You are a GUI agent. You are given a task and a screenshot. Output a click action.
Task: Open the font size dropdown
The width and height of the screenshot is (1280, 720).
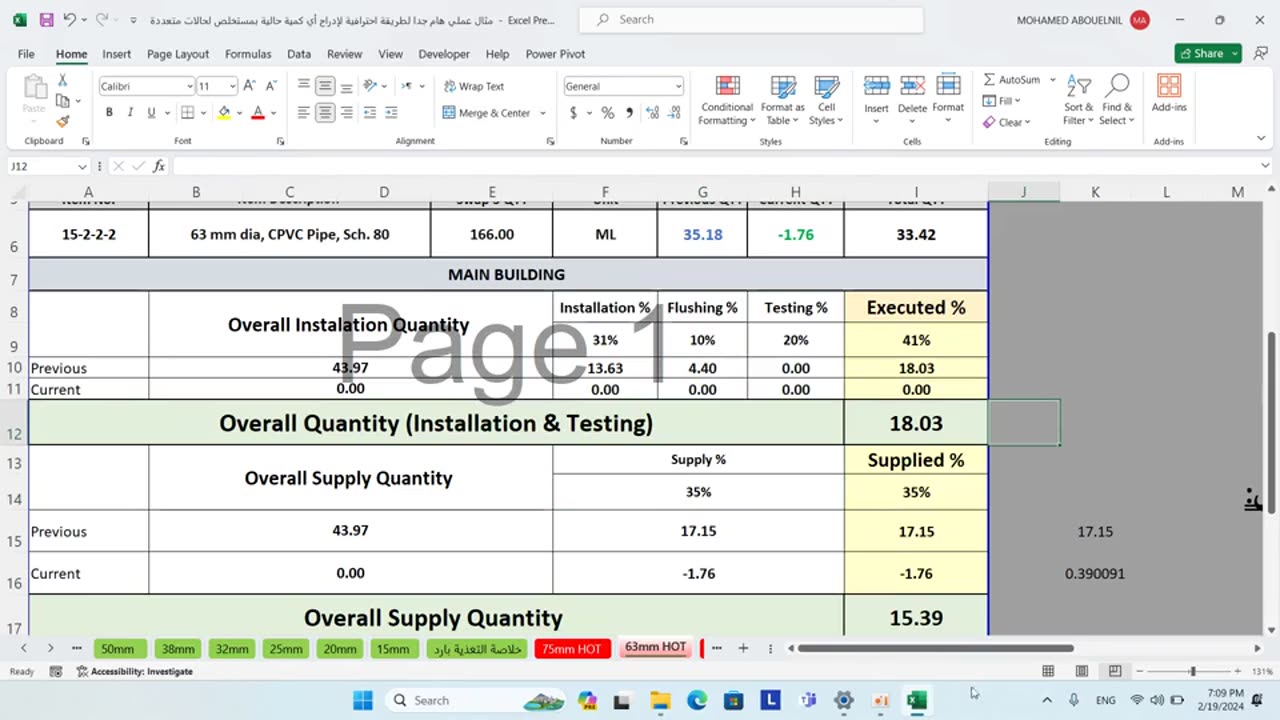[x=231, y=87]
